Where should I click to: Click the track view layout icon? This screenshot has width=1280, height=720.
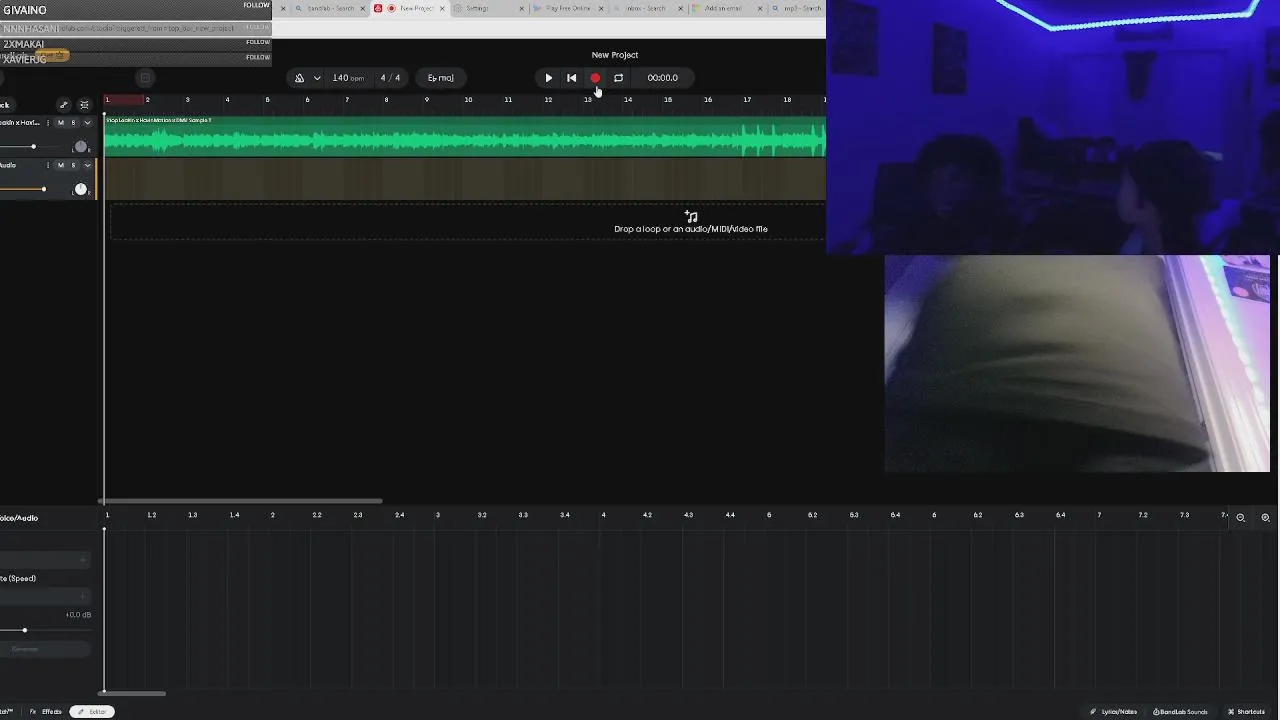click(84, 105)
